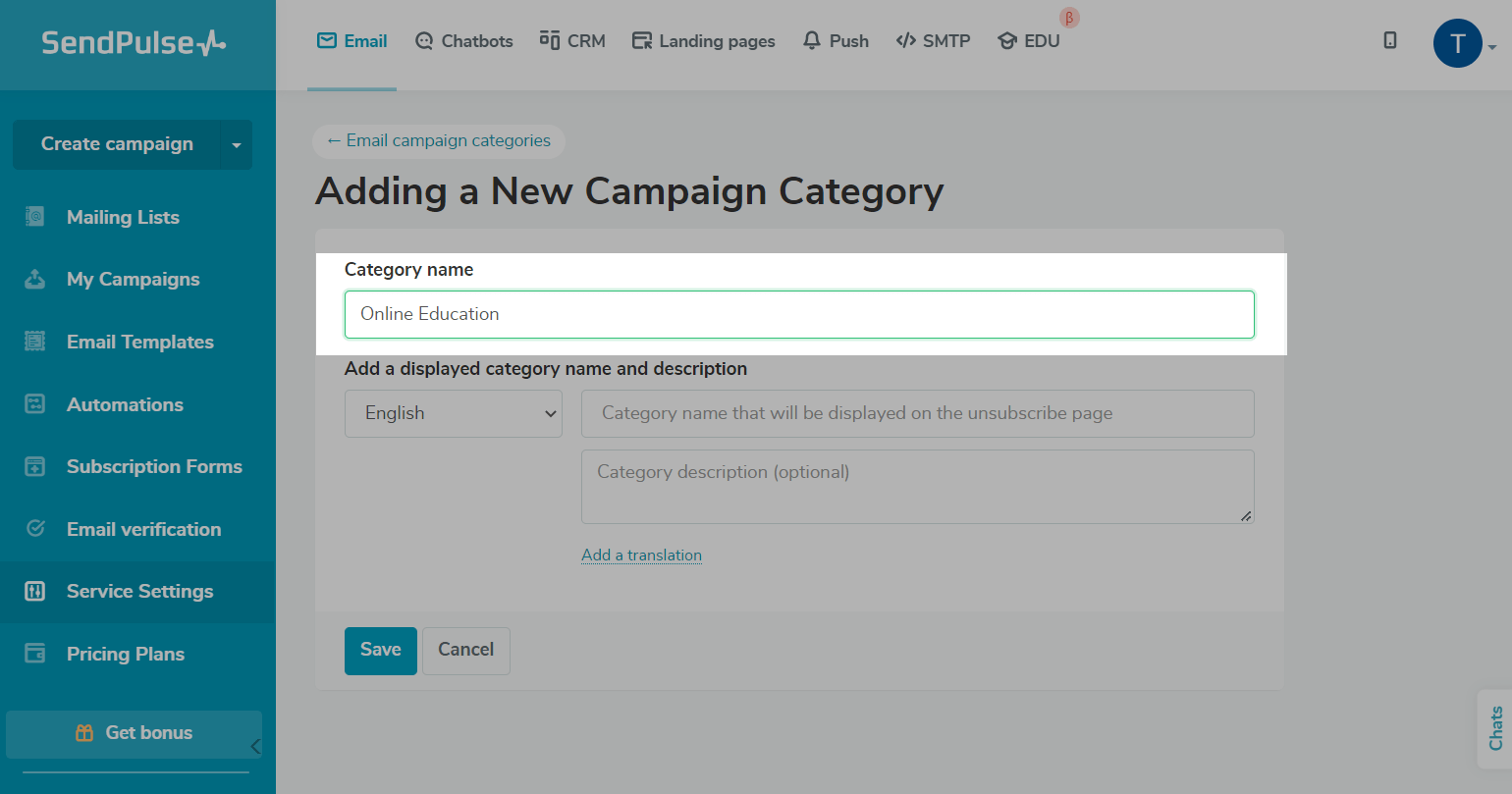Screen dimensions: 1512x794
Task: Open the user profile avatar menu
Action: (1458, 43)
